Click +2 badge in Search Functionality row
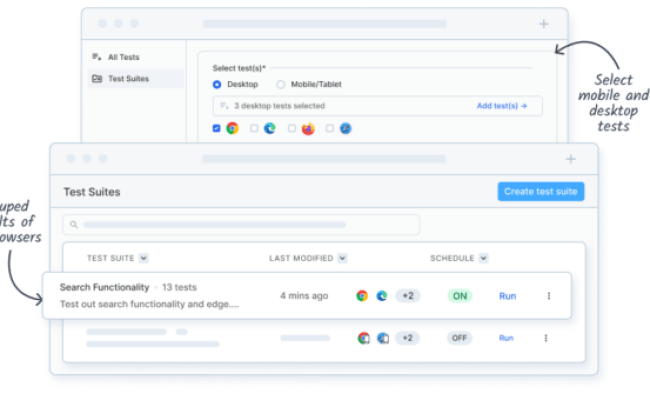 pos(408,296)
